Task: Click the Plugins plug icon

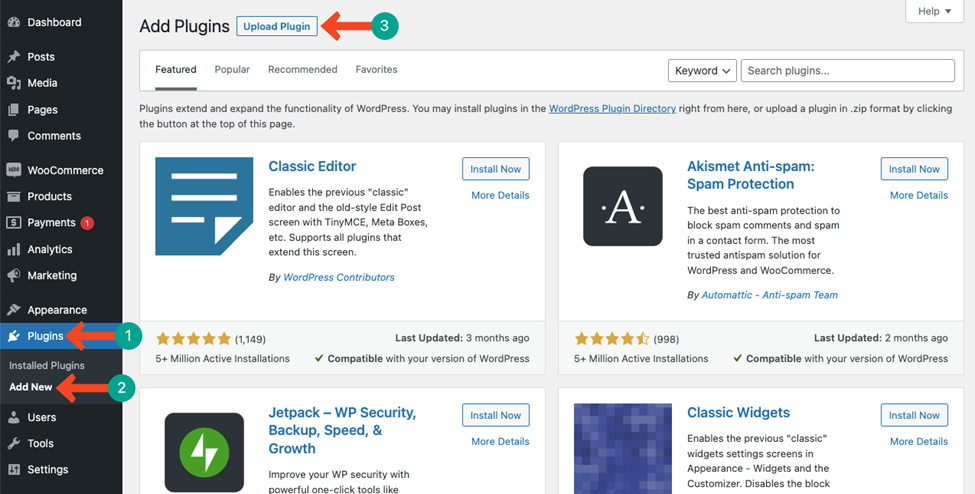Action: coord(14,336)
